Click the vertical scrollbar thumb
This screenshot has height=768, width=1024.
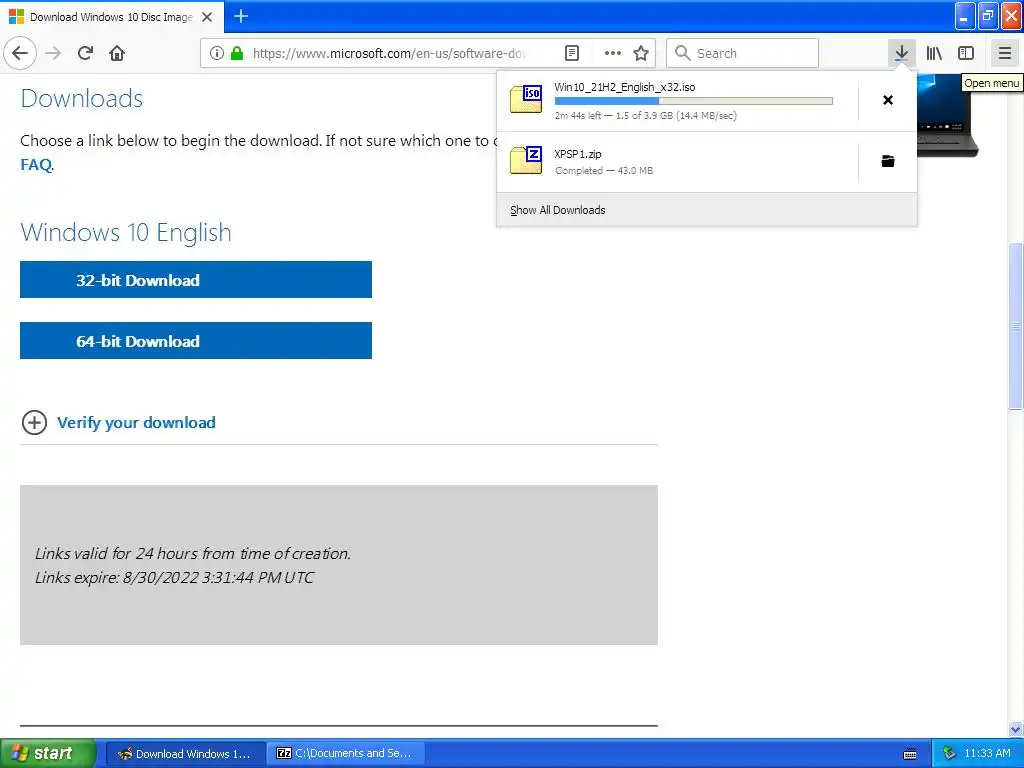tap(1016, 326)
